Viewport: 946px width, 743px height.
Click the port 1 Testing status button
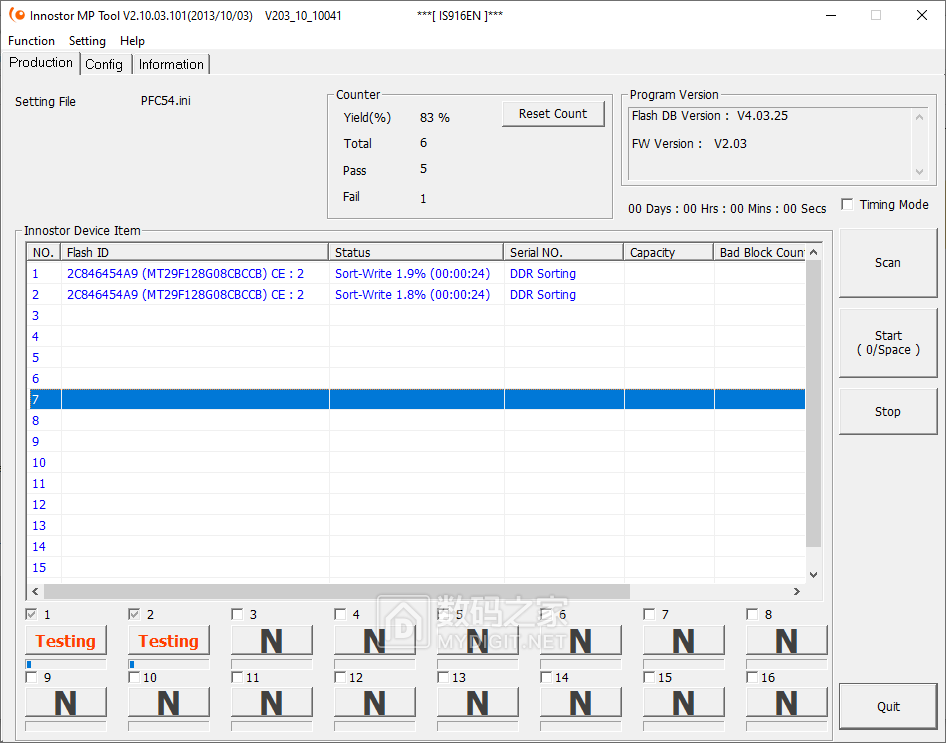pos(65,641)
